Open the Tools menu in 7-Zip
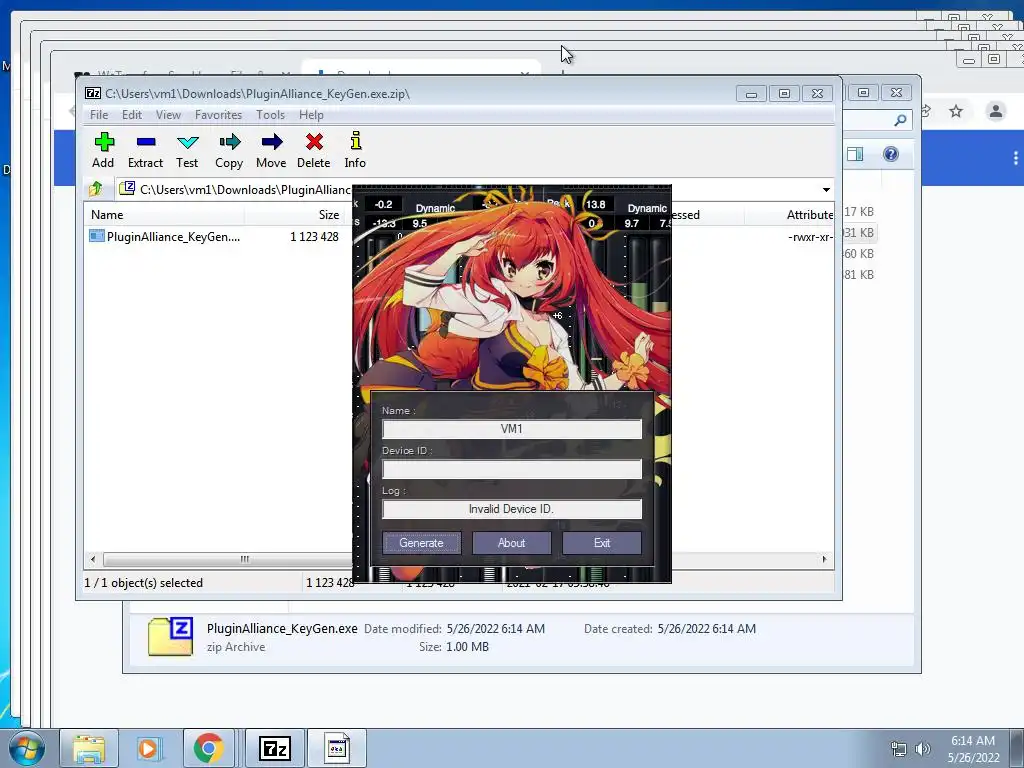 coord(270,115)
